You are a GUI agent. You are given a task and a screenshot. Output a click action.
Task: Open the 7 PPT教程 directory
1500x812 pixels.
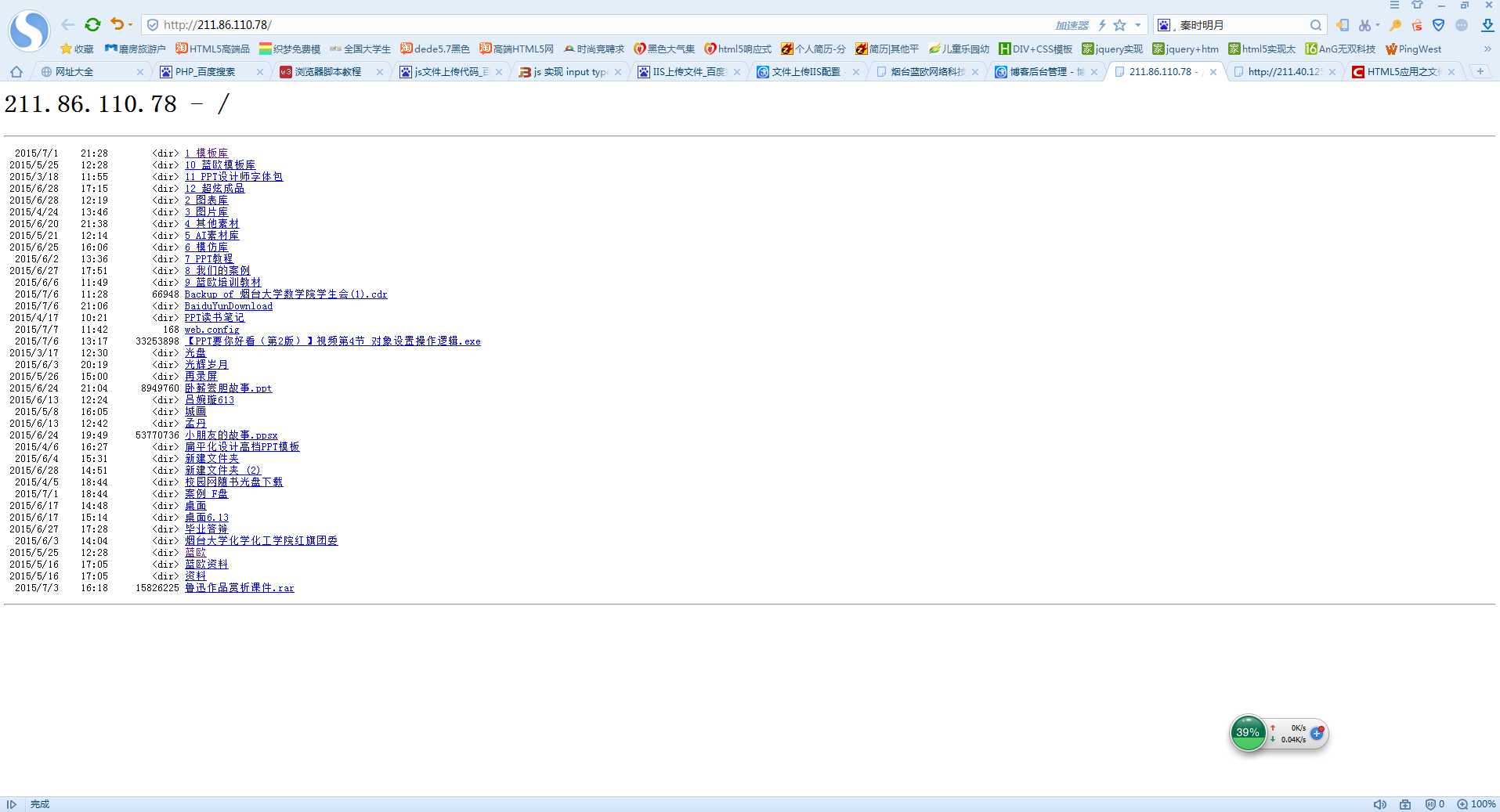[x=208, y=259]
